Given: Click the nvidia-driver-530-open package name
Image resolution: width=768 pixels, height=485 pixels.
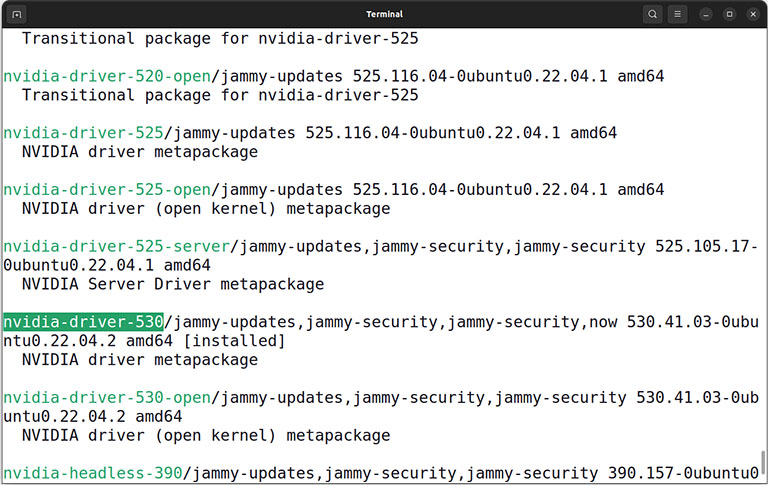Looking at the screenshot, I should (x=107, y=397).
